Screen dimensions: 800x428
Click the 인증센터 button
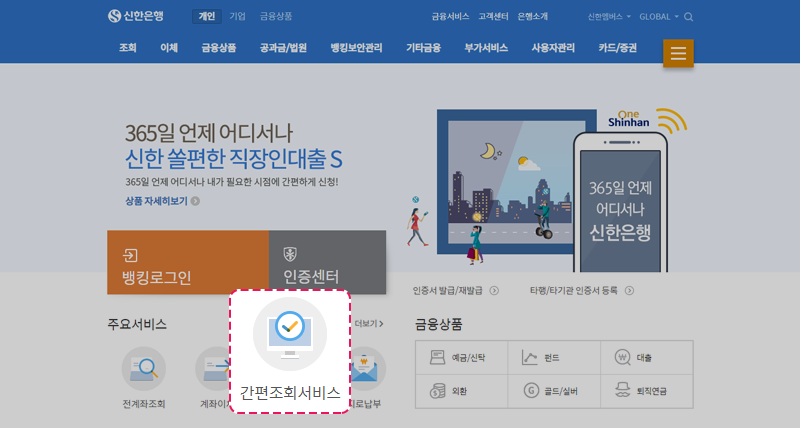(x=328, y=262)
